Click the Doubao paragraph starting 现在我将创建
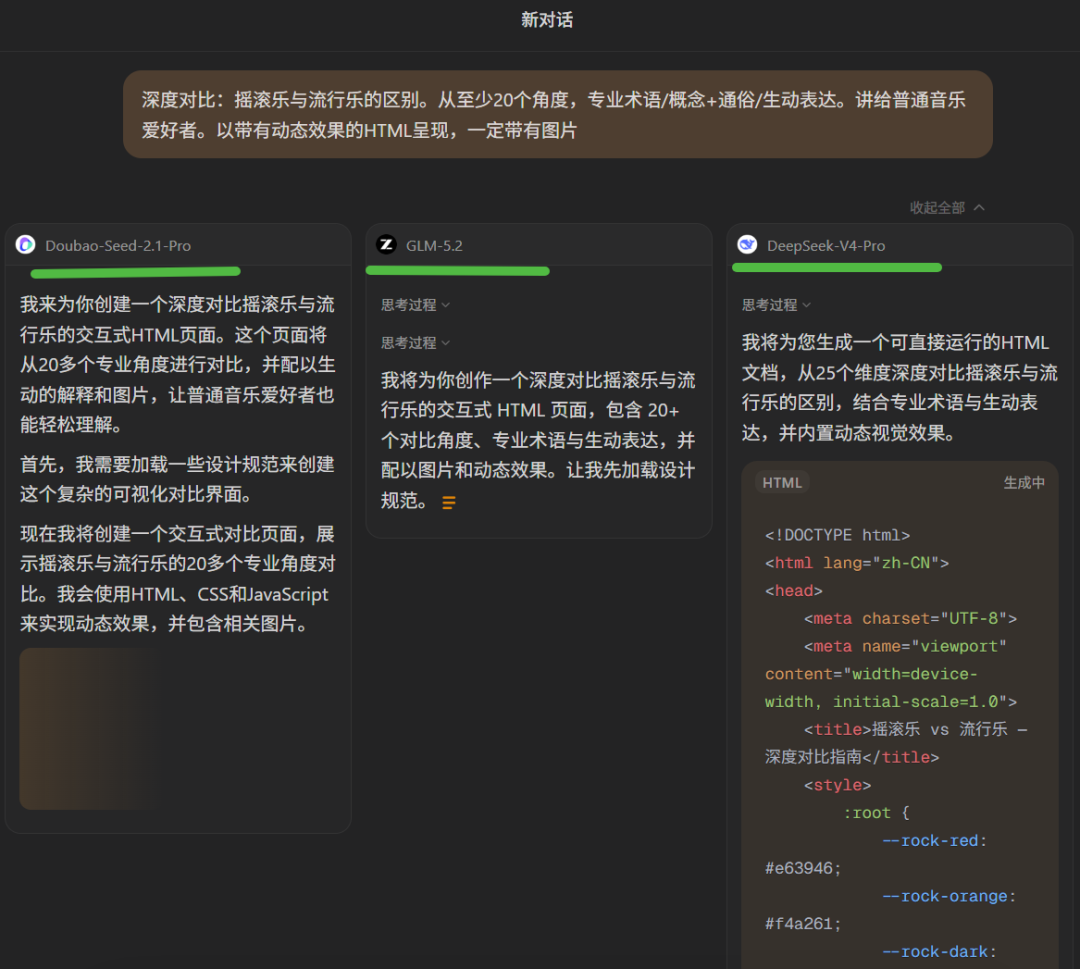The image size is (1080, 969). click(177, 579)
